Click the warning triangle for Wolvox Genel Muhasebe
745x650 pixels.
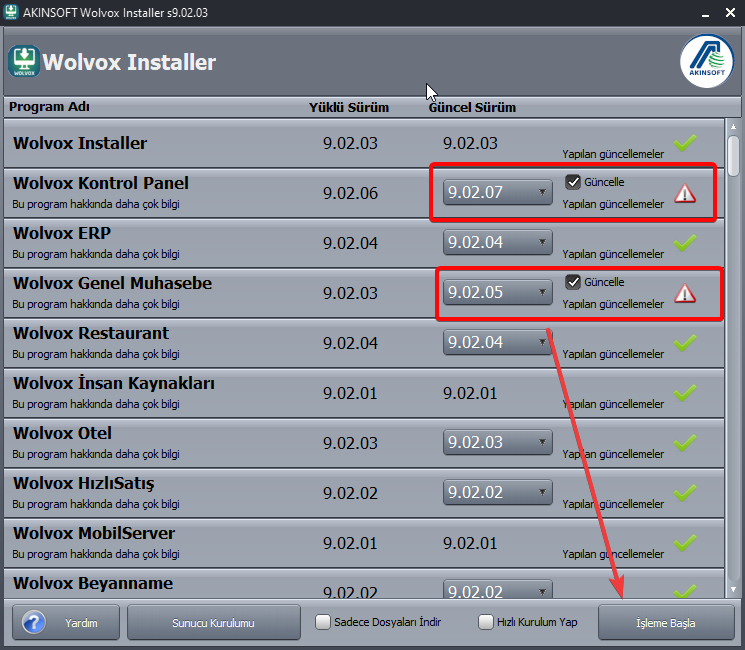685,293
